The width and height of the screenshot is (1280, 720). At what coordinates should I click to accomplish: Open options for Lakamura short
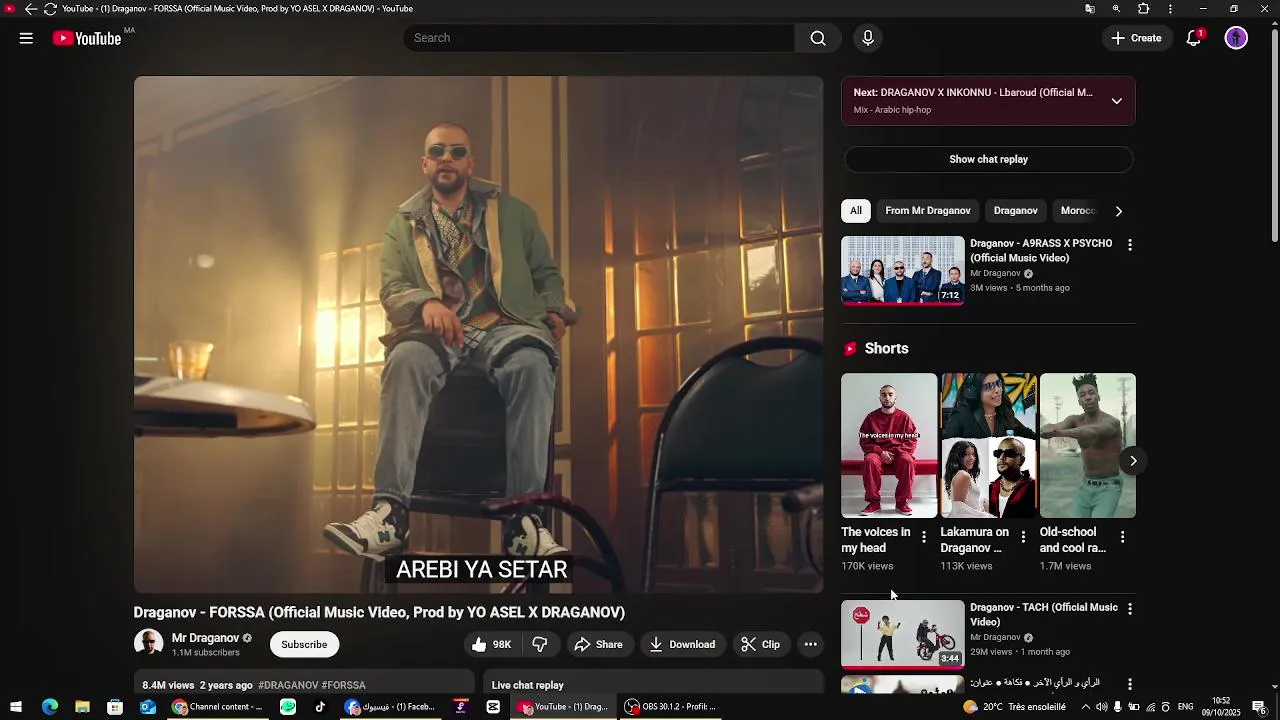pyautogui.click(x=1022, y=537)
